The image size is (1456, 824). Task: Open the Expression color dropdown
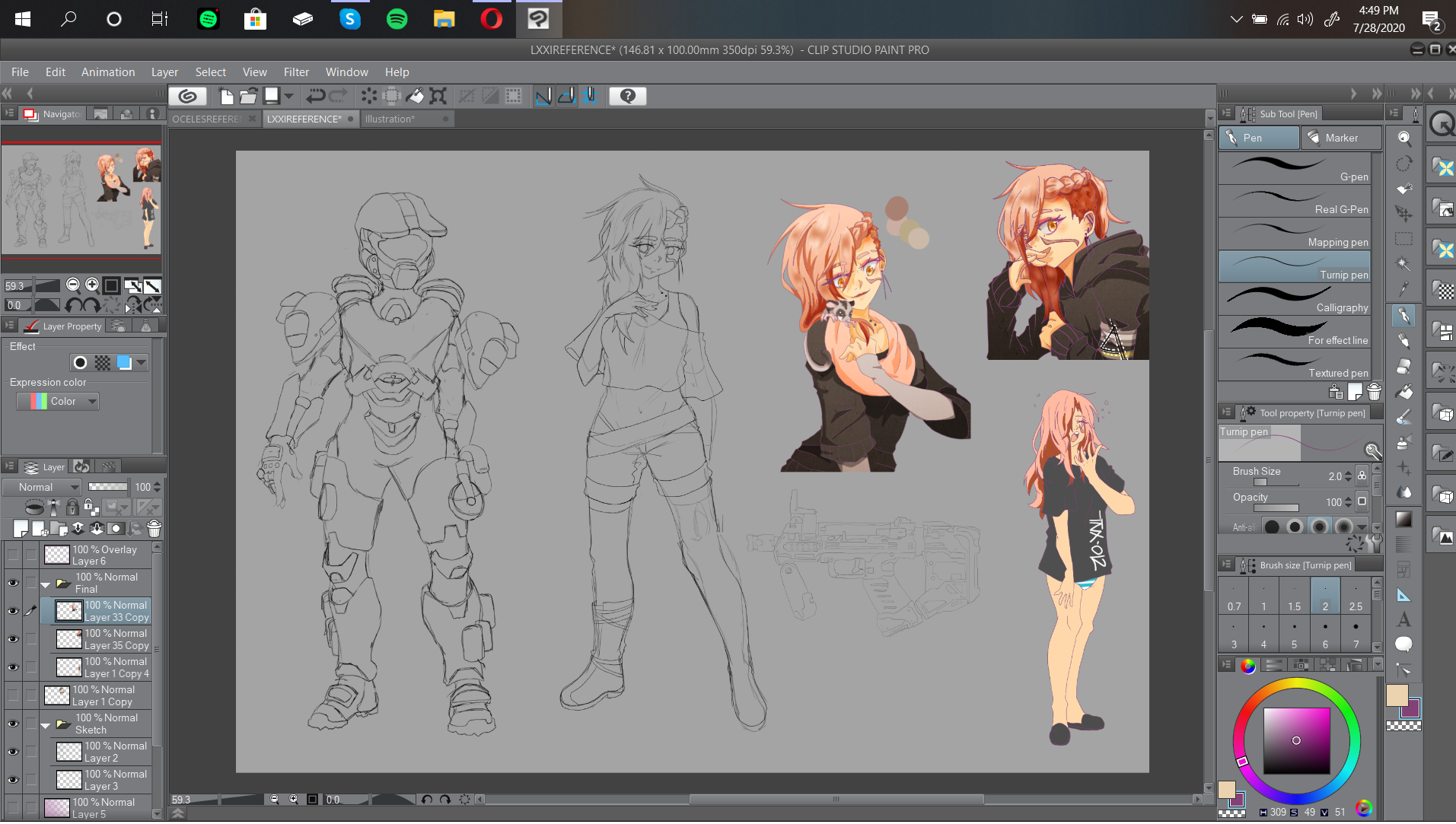click(58, 401)
